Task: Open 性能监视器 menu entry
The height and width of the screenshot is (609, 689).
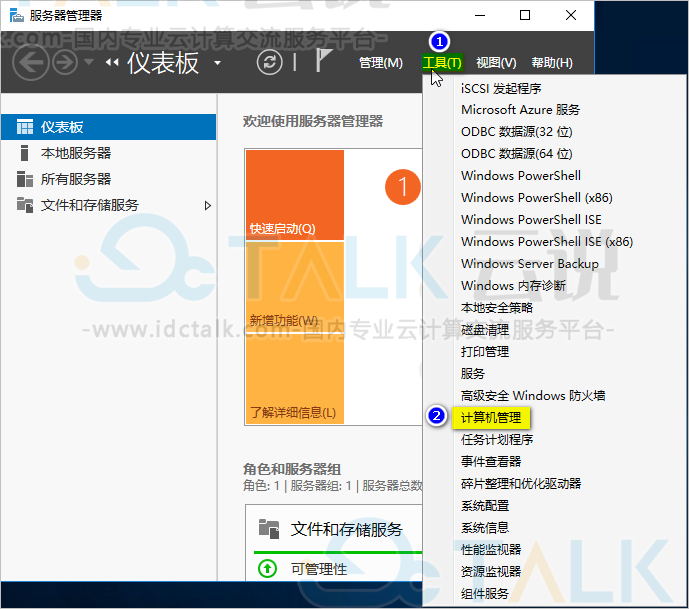Action: [x=491, y=549]
